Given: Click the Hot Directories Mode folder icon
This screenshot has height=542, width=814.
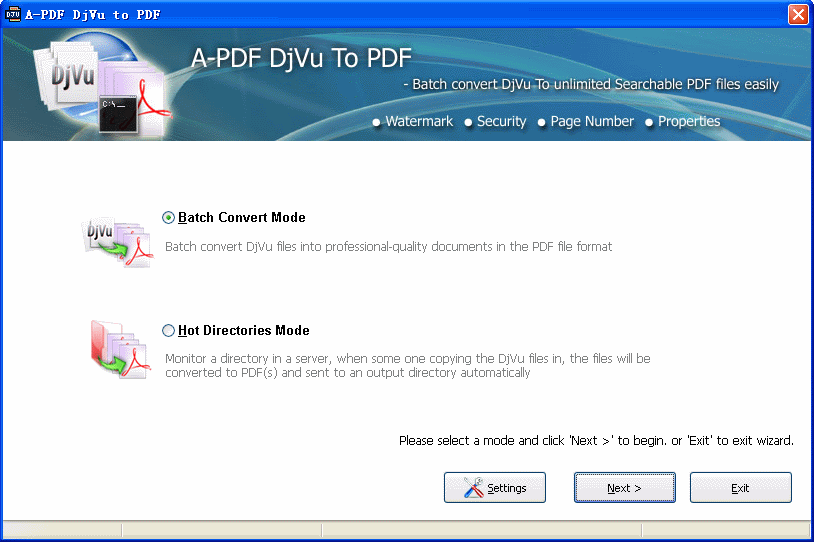Looking at the screenshot, I should [x=120, y=349].
